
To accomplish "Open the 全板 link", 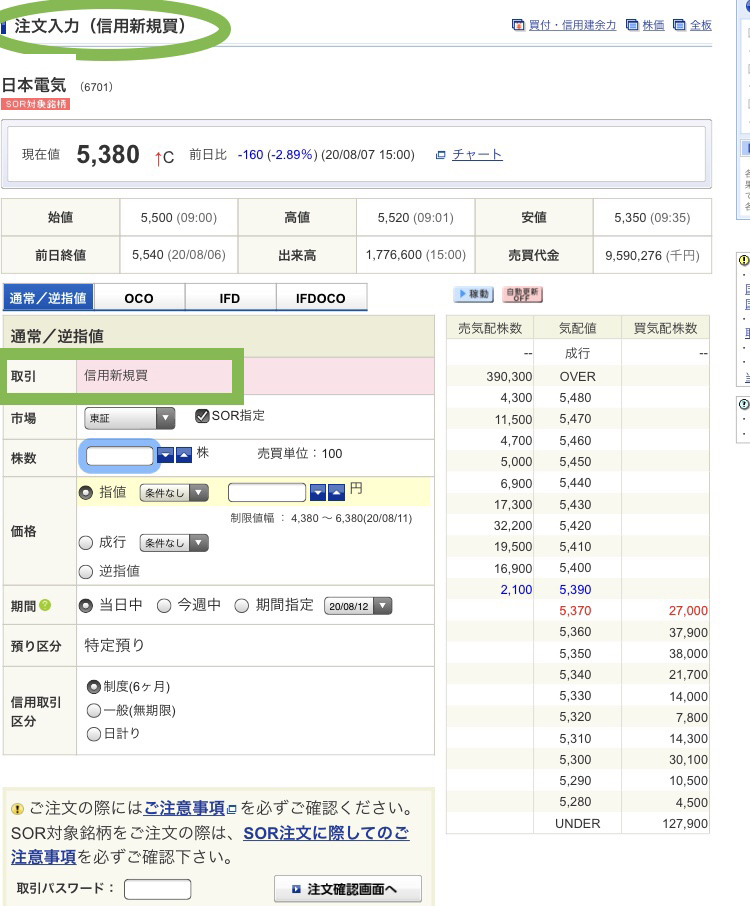I will click(x=700, y=25).
